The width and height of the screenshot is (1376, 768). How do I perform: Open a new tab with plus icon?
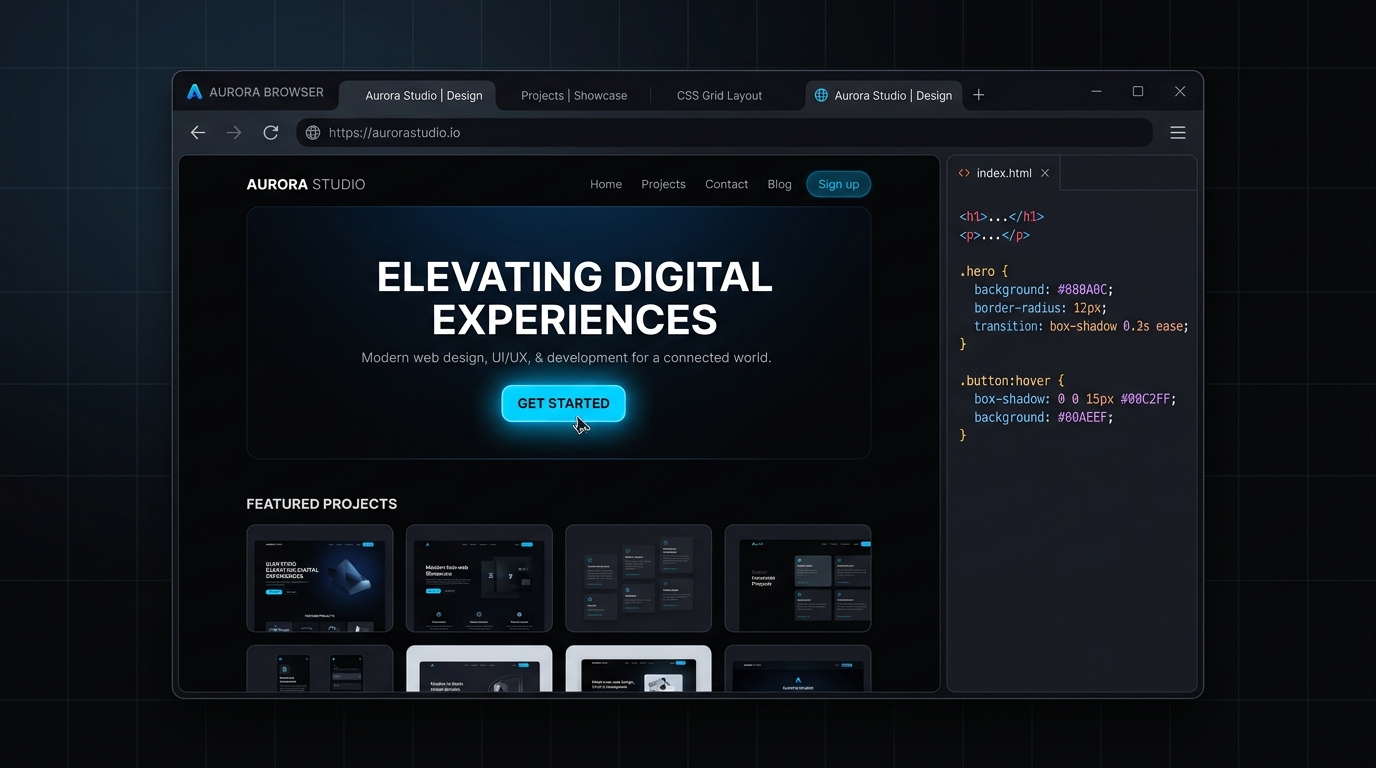click(979, 95)
